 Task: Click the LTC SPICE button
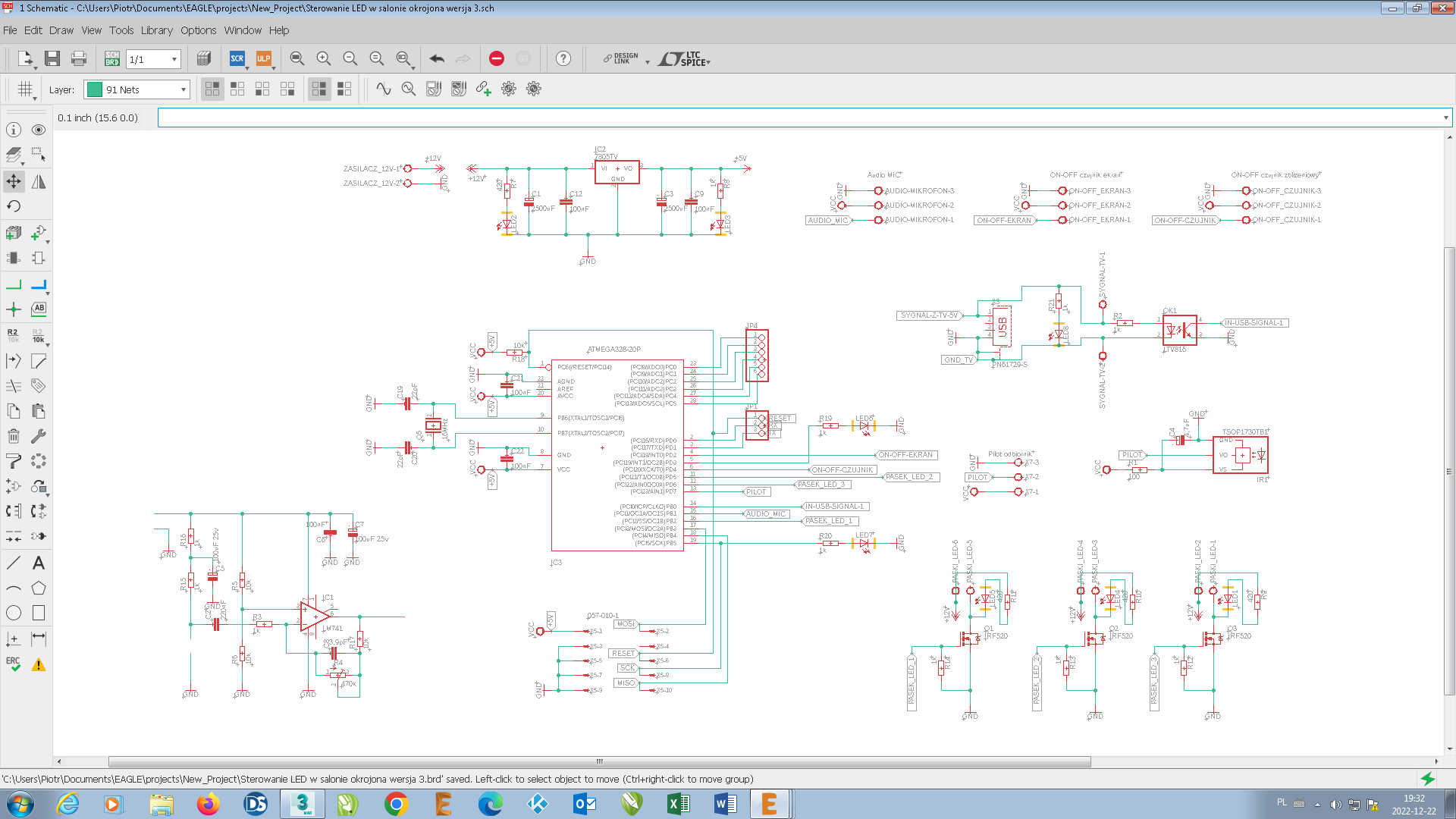coord(684,58)
